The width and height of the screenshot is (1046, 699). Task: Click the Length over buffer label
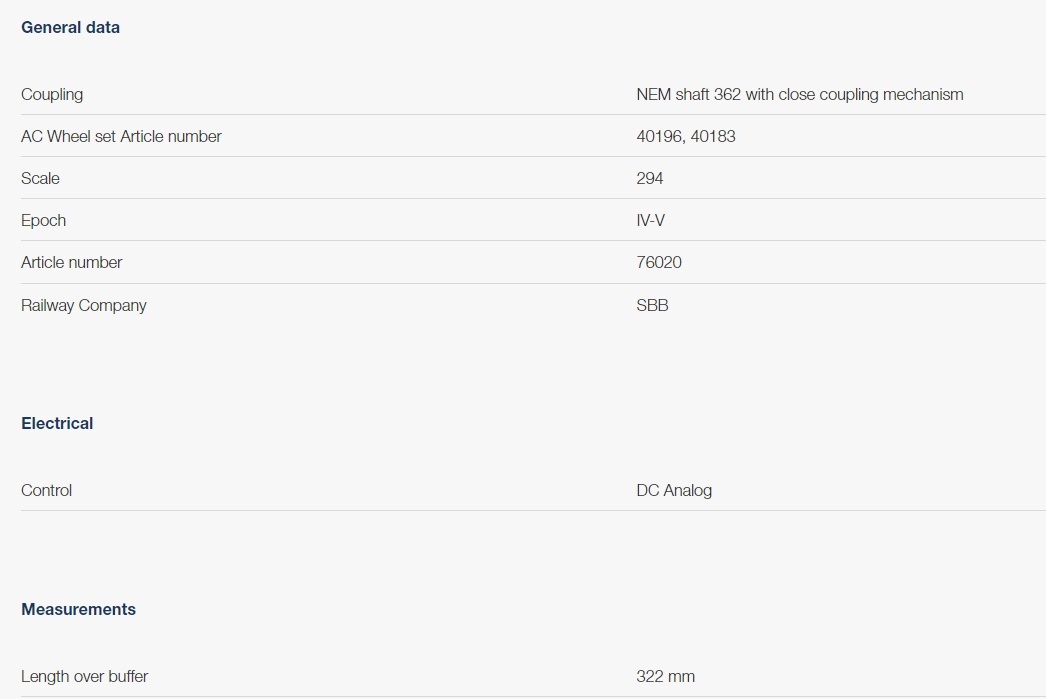84,677
